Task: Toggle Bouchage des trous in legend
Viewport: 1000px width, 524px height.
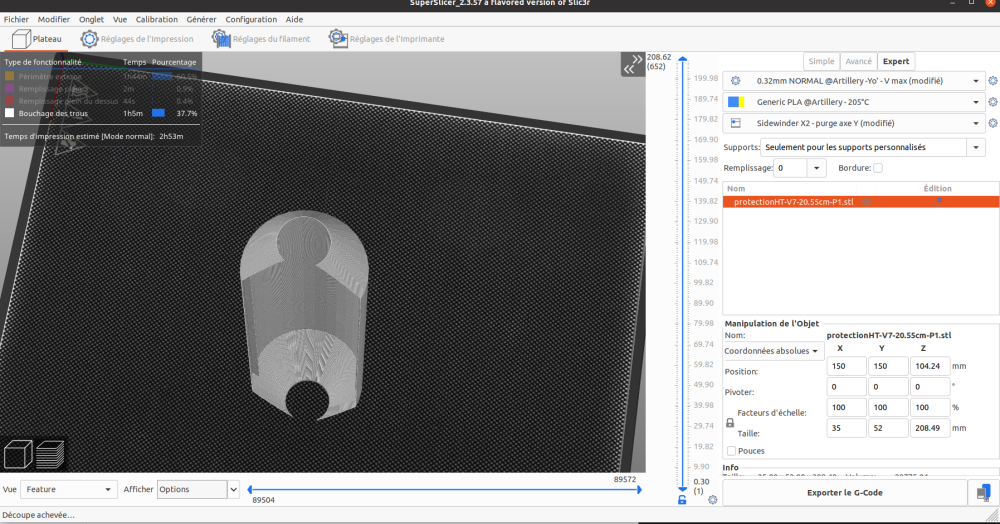Action: (x=47, y=113)
